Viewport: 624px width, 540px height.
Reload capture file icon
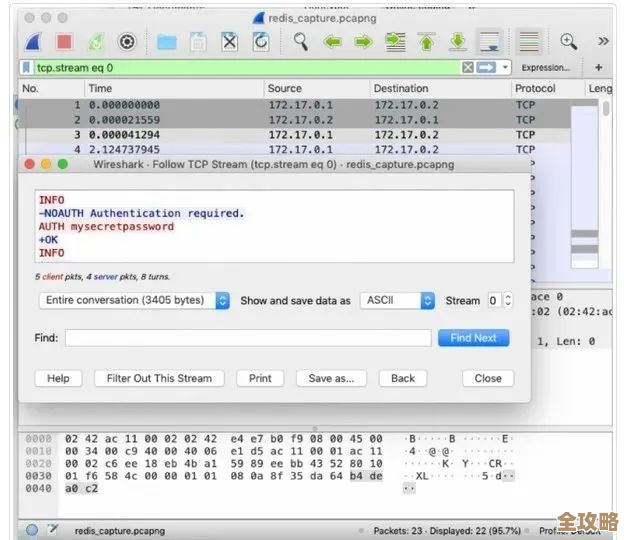coord(261,42)
